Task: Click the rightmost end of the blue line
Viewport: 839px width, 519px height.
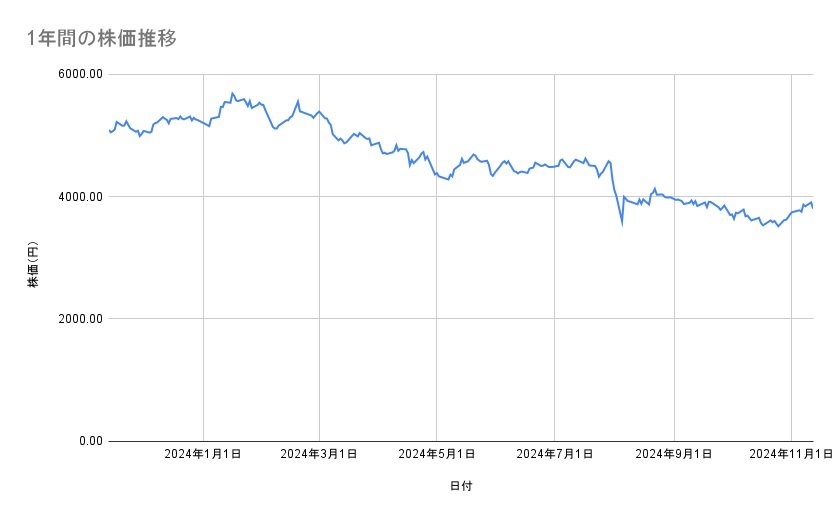Action: tap(812, 207)
